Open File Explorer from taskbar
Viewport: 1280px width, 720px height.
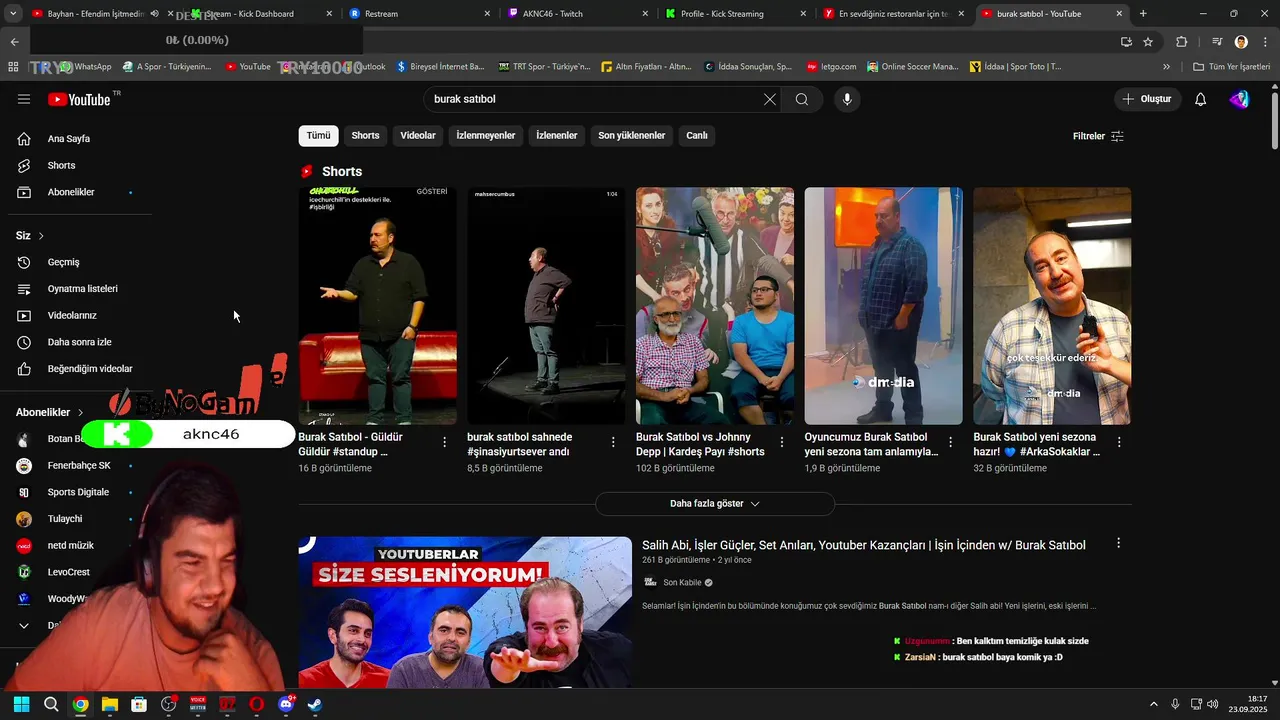tap(110, 704)
